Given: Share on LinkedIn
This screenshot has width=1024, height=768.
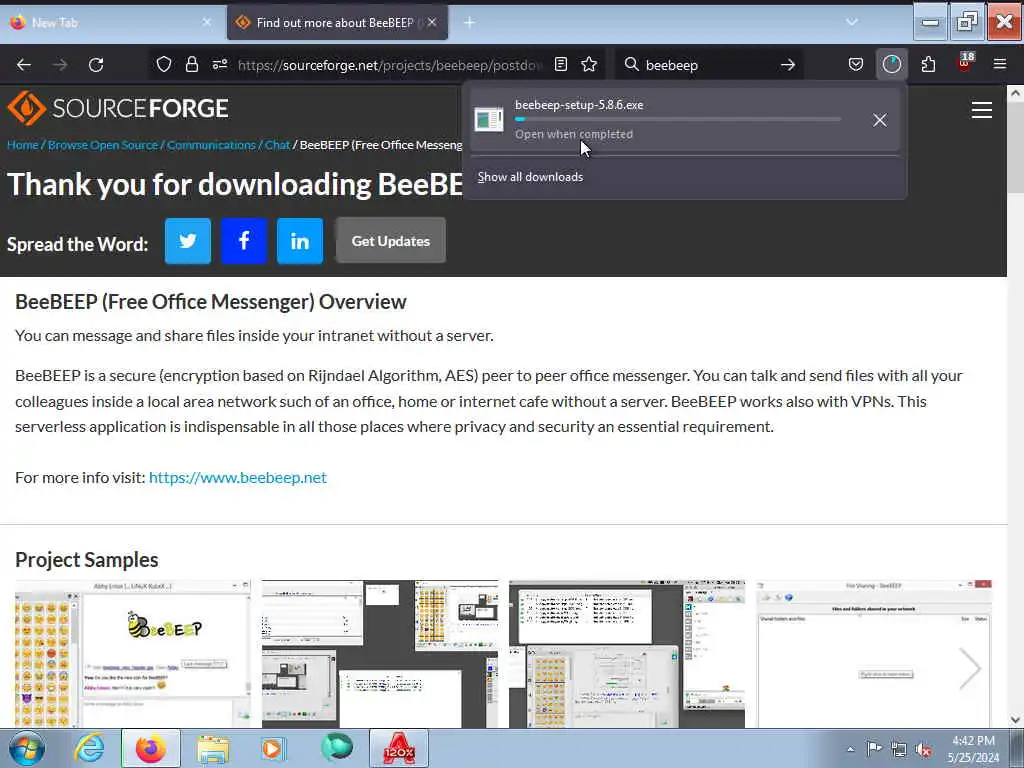Looking at the screenshot, I should [x=300, y=241].
